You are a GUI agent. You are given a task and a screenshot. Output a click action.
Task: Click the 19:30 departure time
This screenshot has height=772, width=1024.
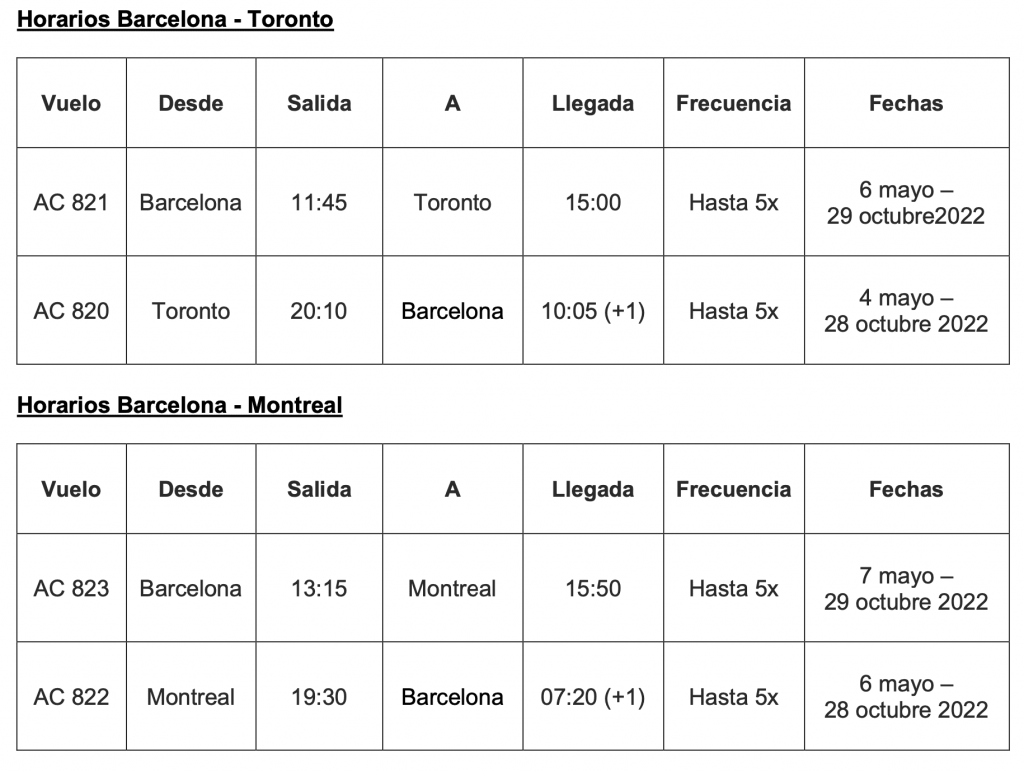click(319, 697)
